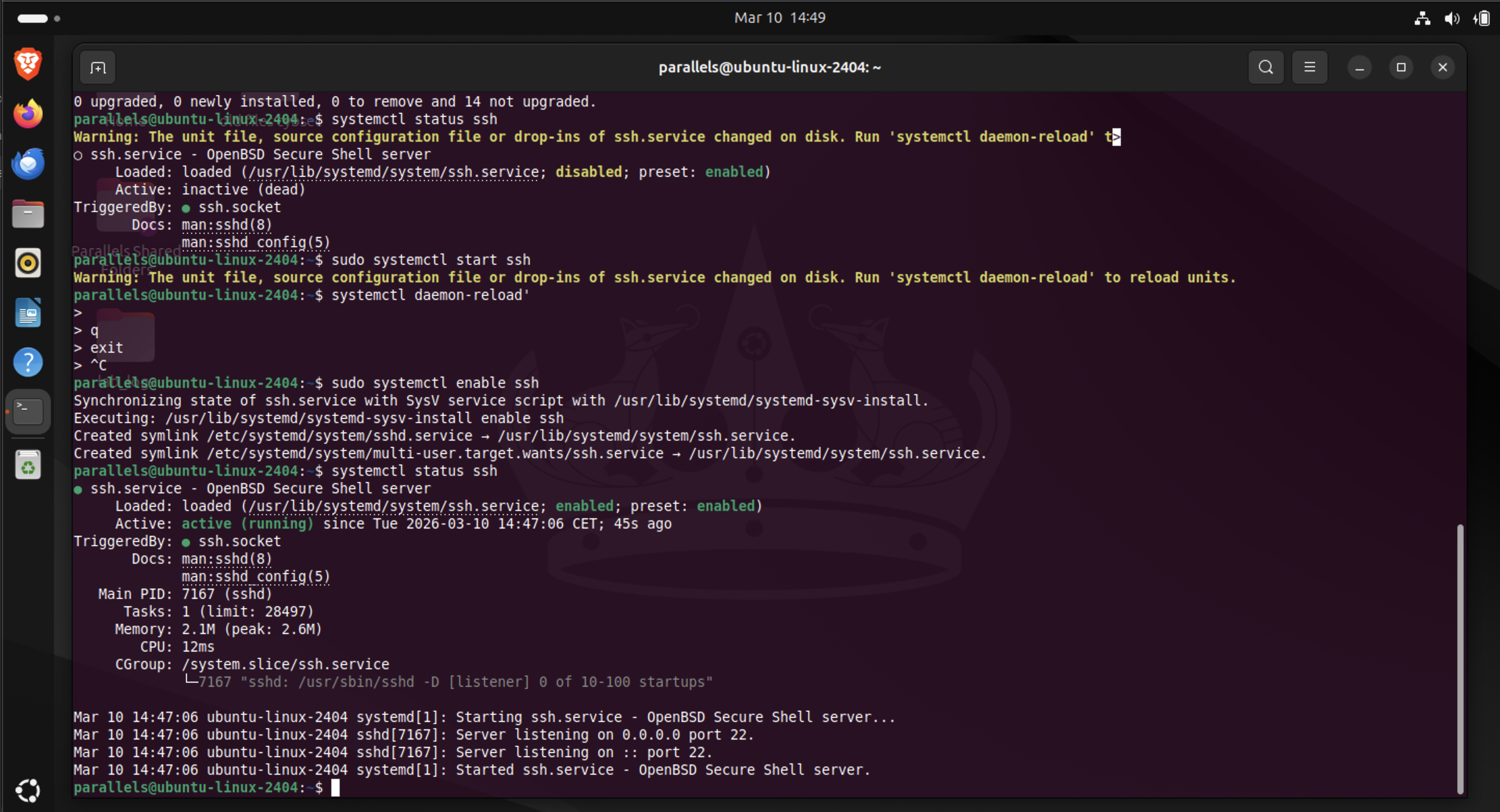Open the Trash from dock
This screenshot has width=1500, height=812.
click(x=28, y=465)
